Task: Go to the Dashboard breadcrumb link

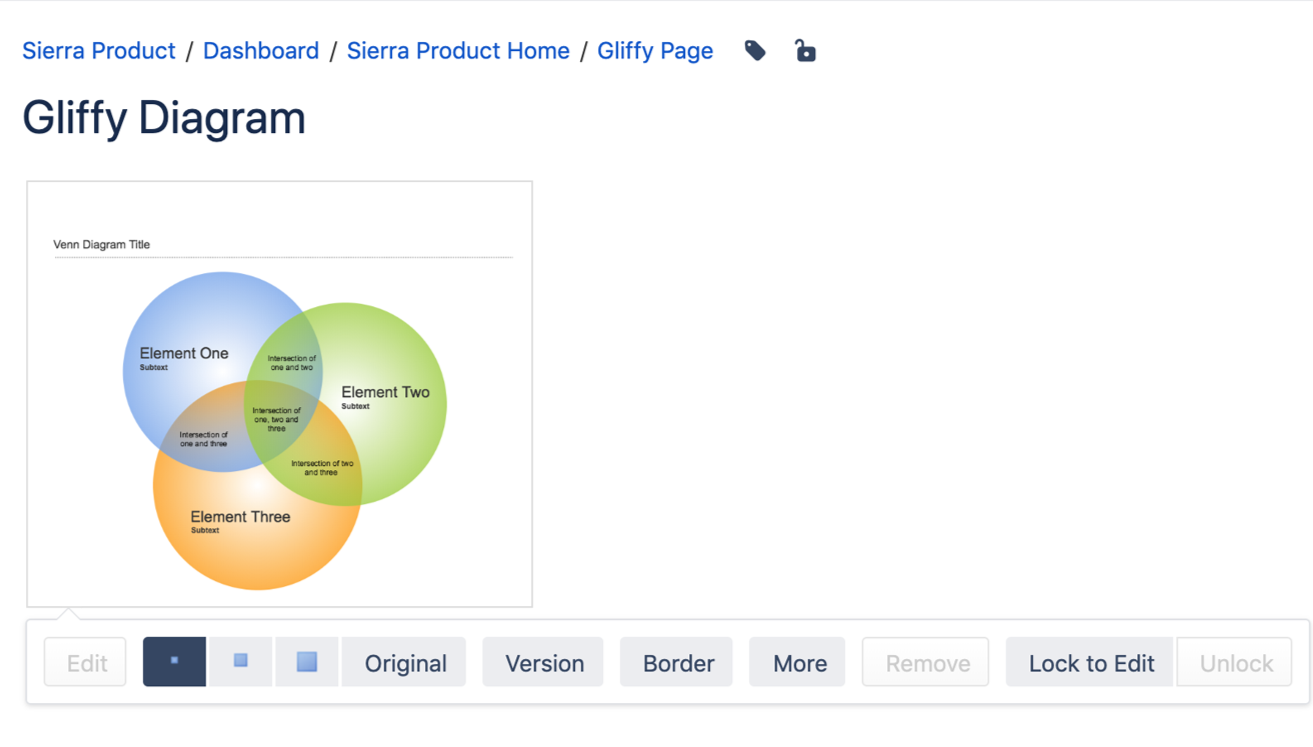Action: (x=261, y=51)
